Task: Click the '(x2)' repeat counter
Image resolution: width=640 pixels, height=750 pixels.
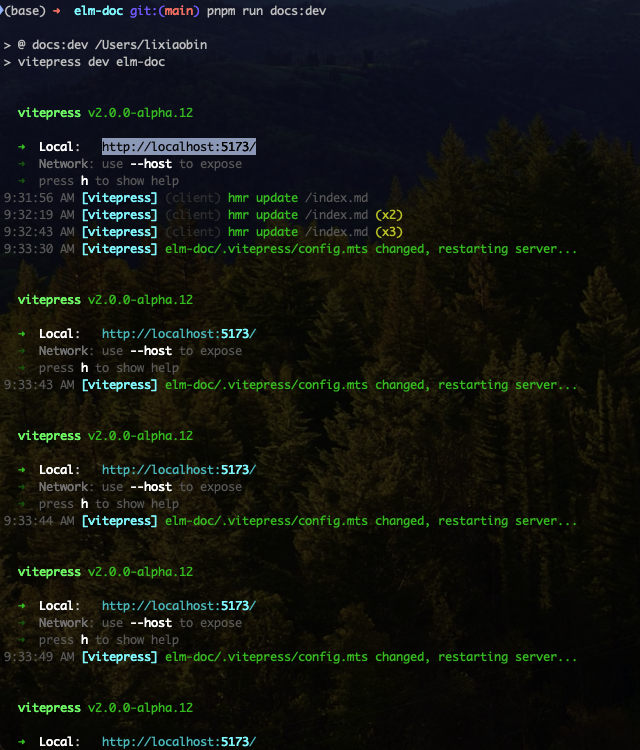Action: pyautogui.click(x=389, y=215)
